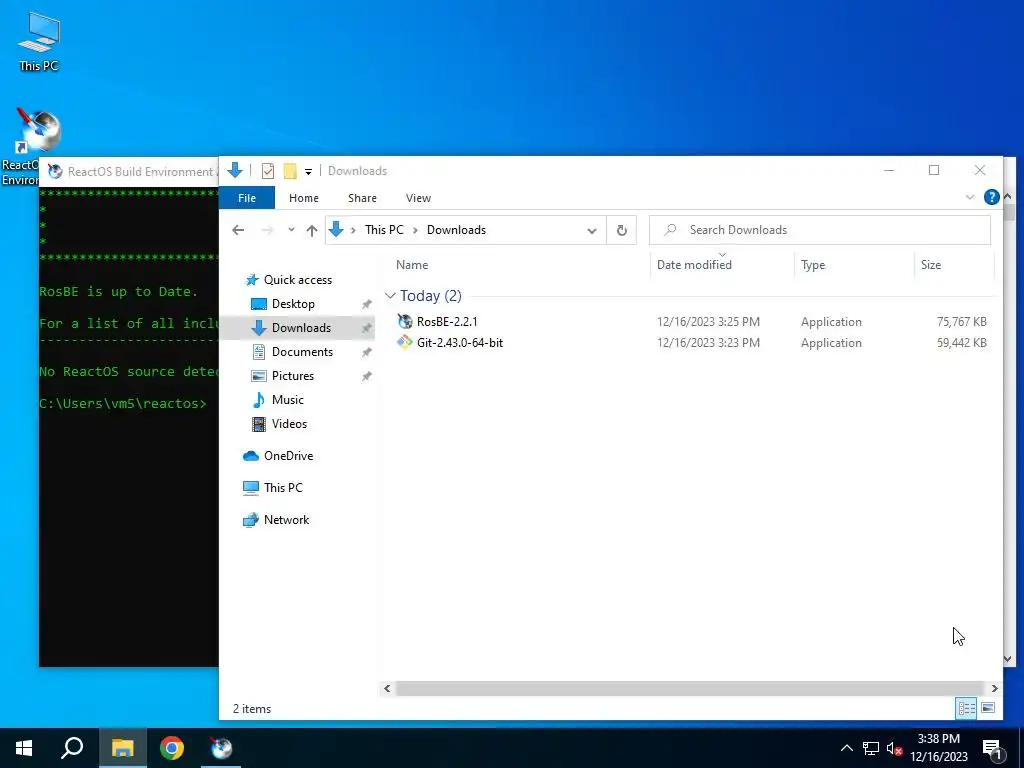This screenshot has height=768, width=1024.
Task: Go back with the Back arrow
Action: click(x=238, y=230)
